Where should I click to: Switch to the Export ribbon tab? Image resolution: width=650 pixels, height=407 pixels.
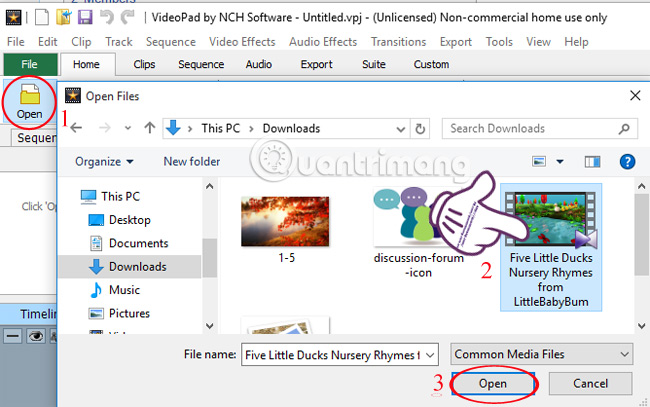[x=316, y=64]
